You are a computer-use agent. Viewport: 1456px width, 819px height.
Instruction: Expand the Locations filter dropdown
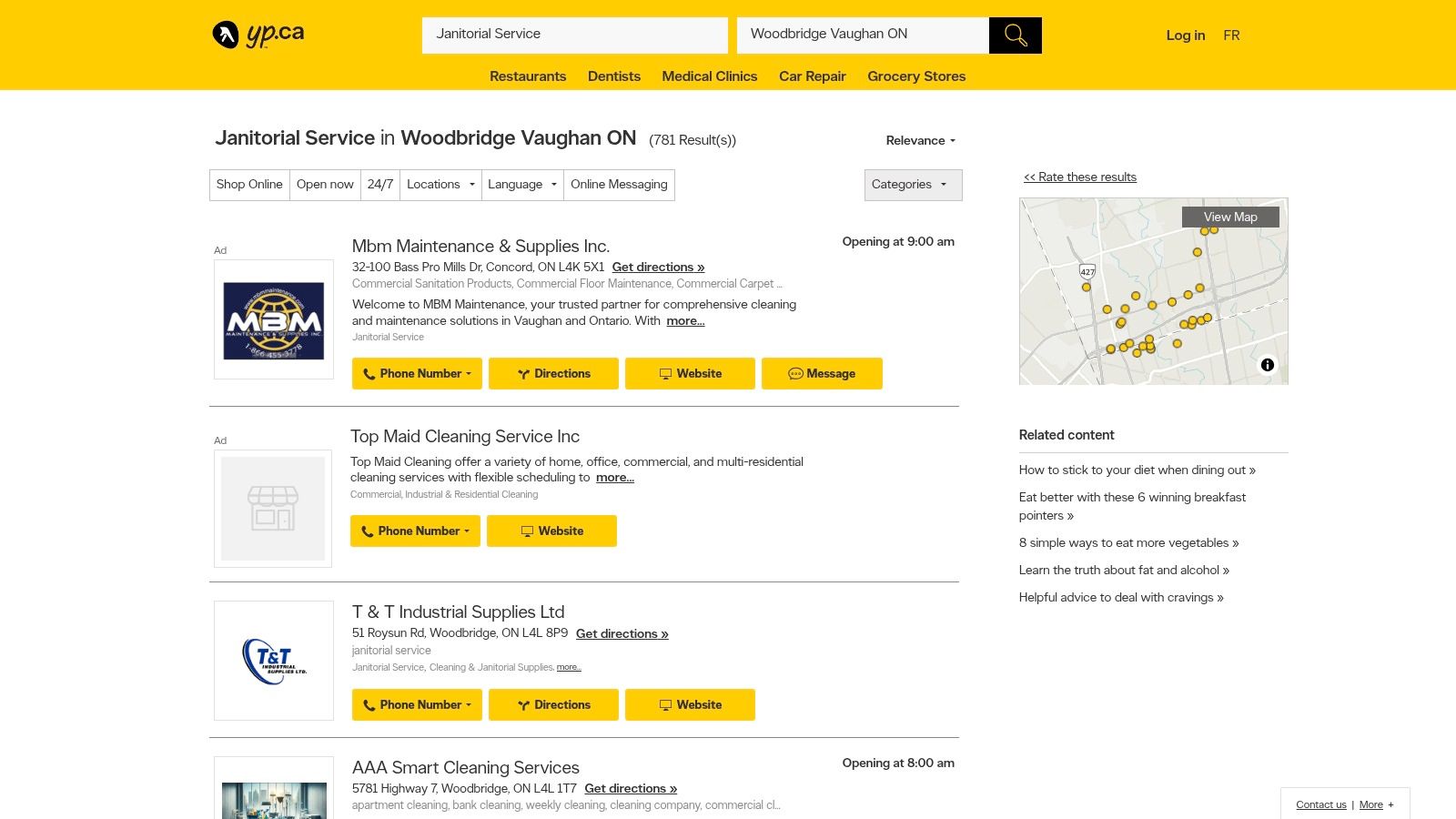tap(440, 185)
